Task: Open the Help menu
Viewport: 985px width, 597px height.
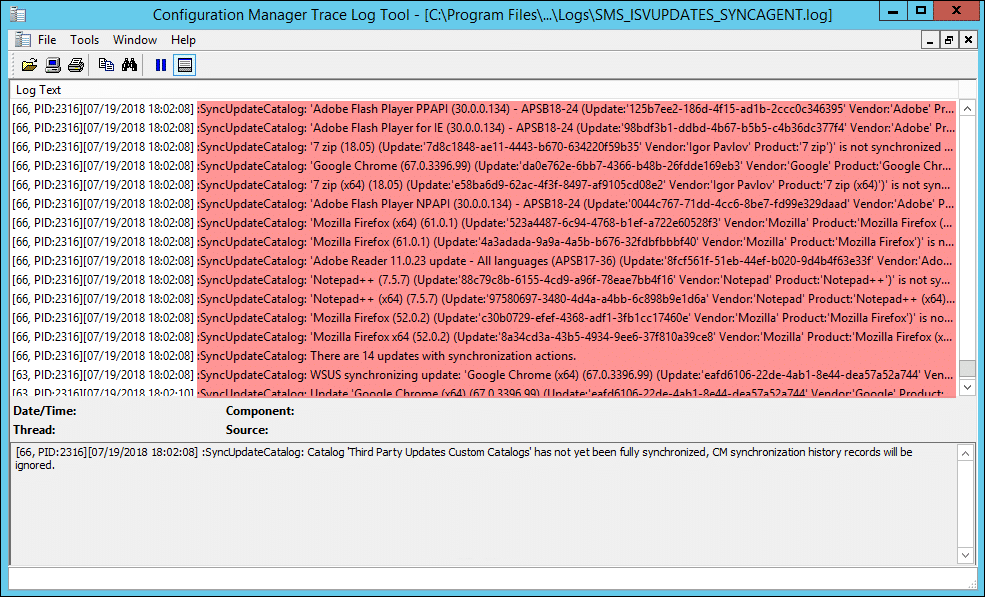Action: 183,40
